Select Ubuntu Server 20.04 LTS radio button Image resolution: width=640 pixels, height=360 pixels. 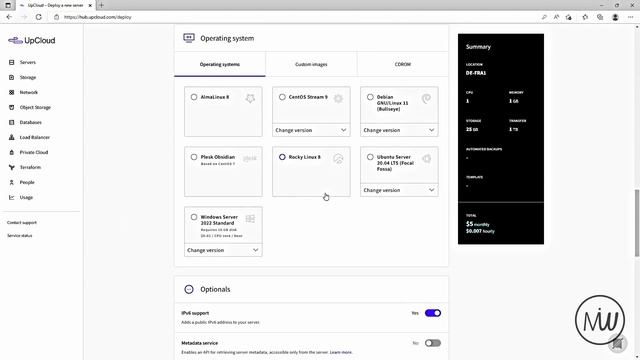370,157
